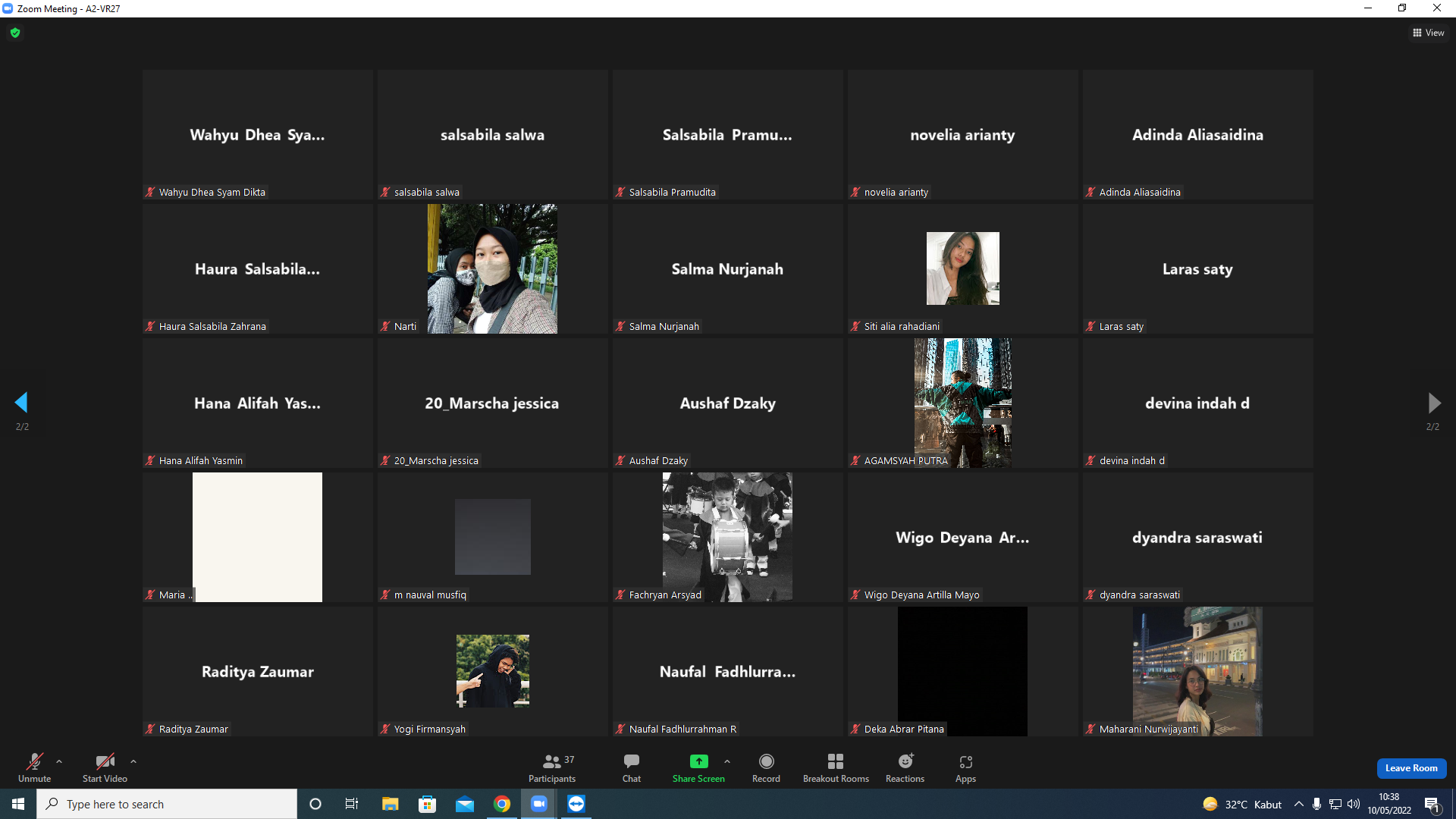
Task: Open the taskbar clock and calendar
Action: [x=1389, y=804]
